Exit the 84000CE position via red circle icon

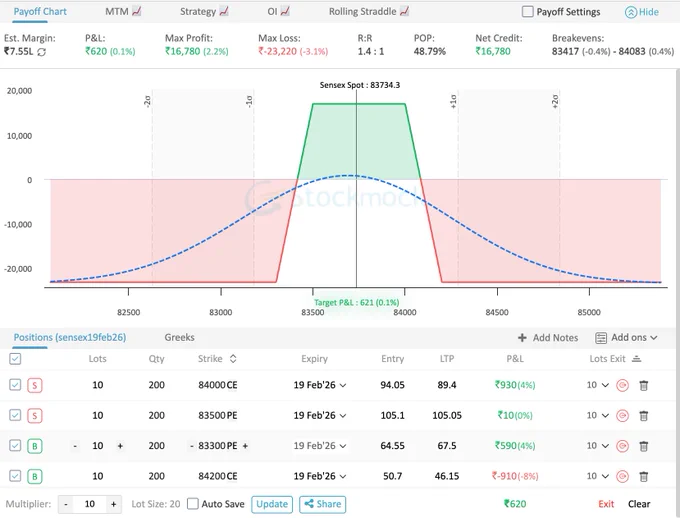pos(622,385)
